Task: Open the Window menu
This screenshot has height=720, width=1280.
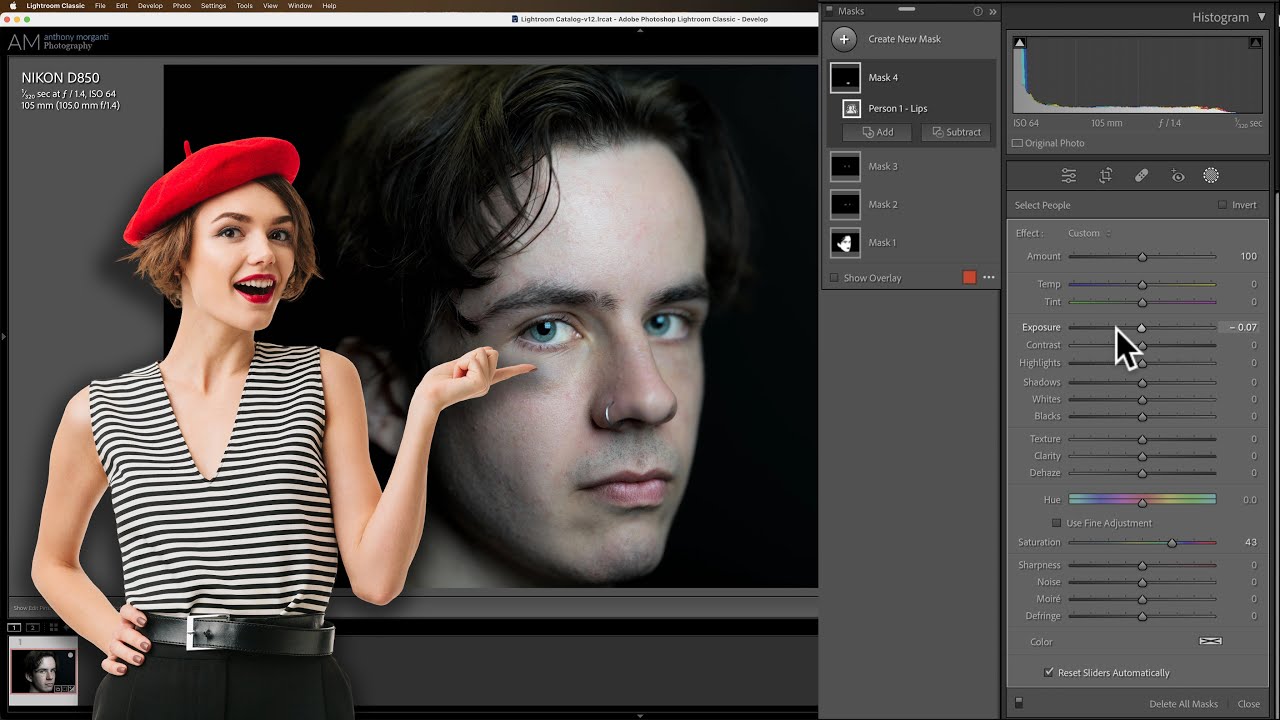Action: [x=300, y=6]
